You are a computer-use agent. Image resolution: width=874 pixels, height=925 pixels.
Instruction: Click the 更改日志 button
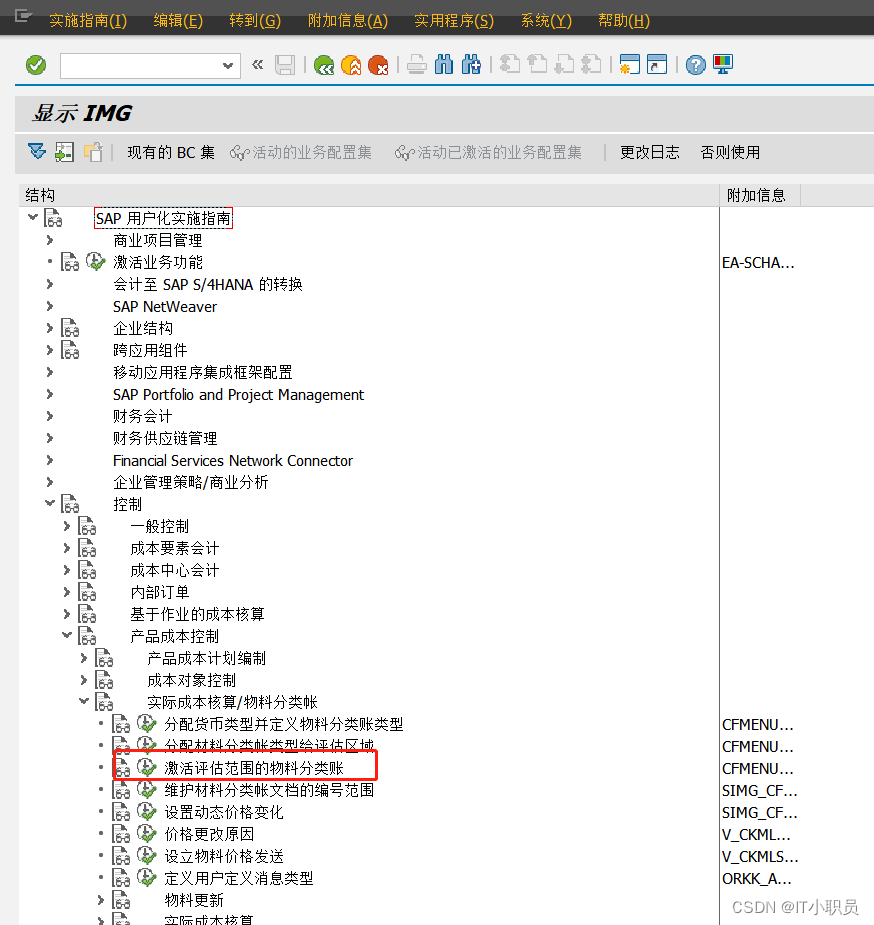650,153
